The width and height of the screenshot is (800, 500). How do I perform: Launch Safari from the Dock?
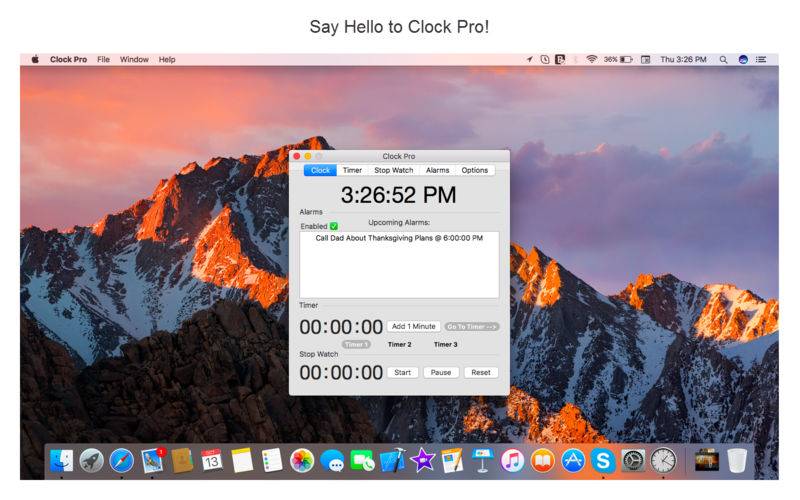(121, 460)
